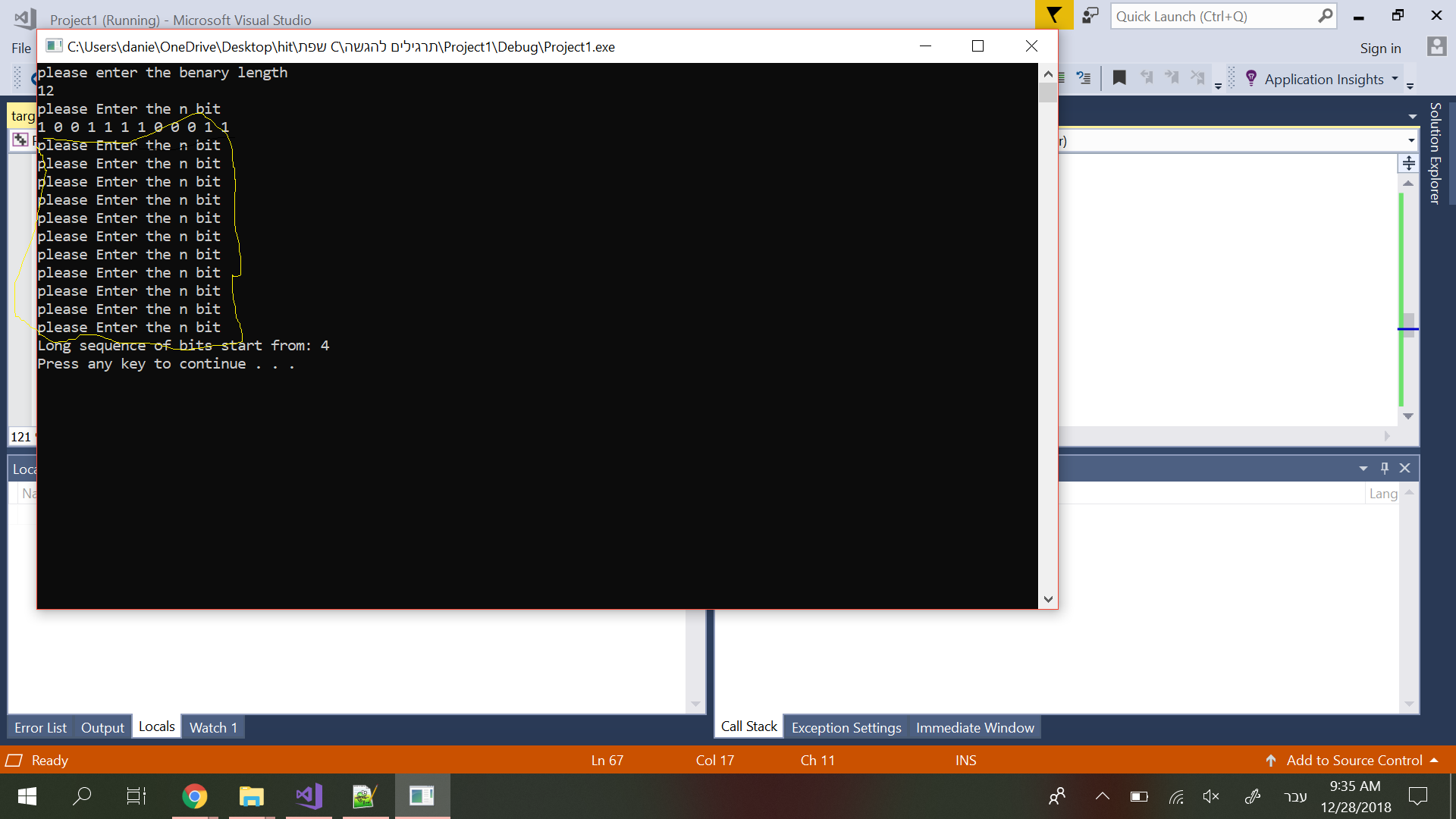Pin the Call Stack panel
1456x819 pixels.
pyautogui.click(x=1385, y=468)
